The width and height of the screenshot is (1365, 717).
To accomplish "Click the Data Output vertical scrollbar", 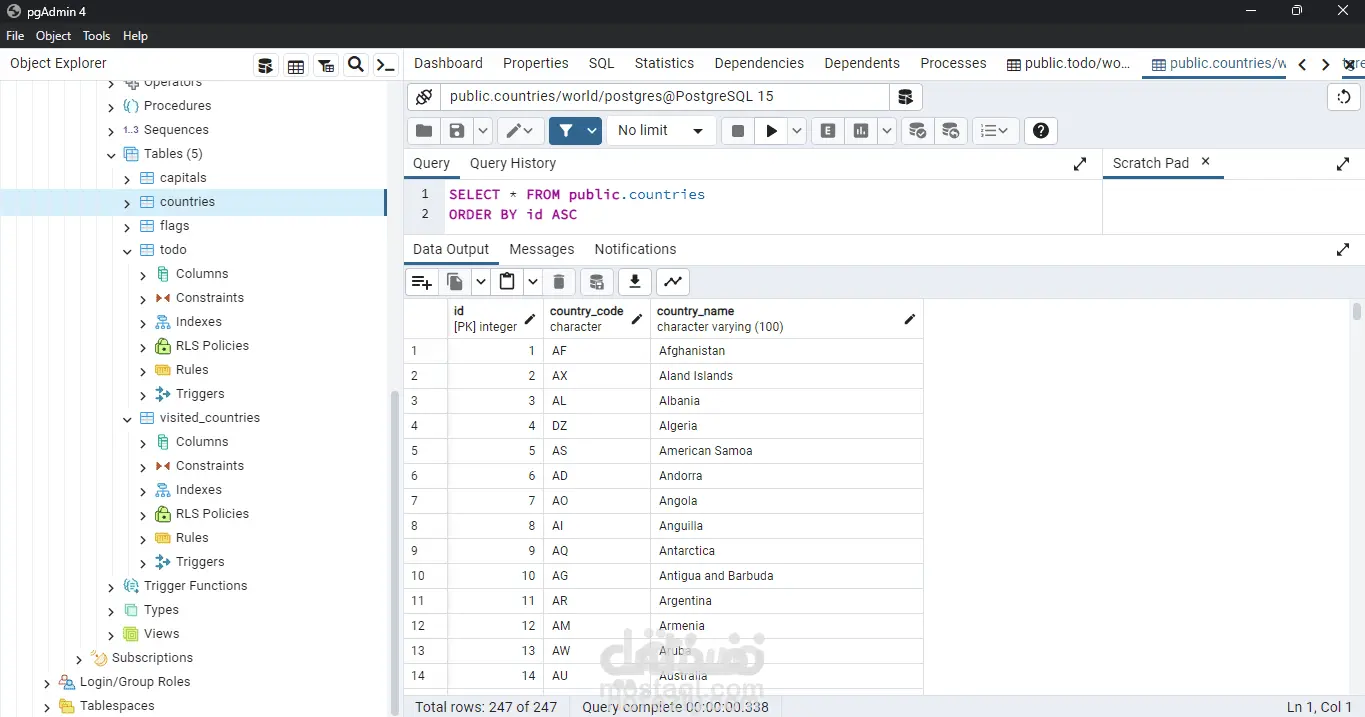I will tap(1357, 313).
